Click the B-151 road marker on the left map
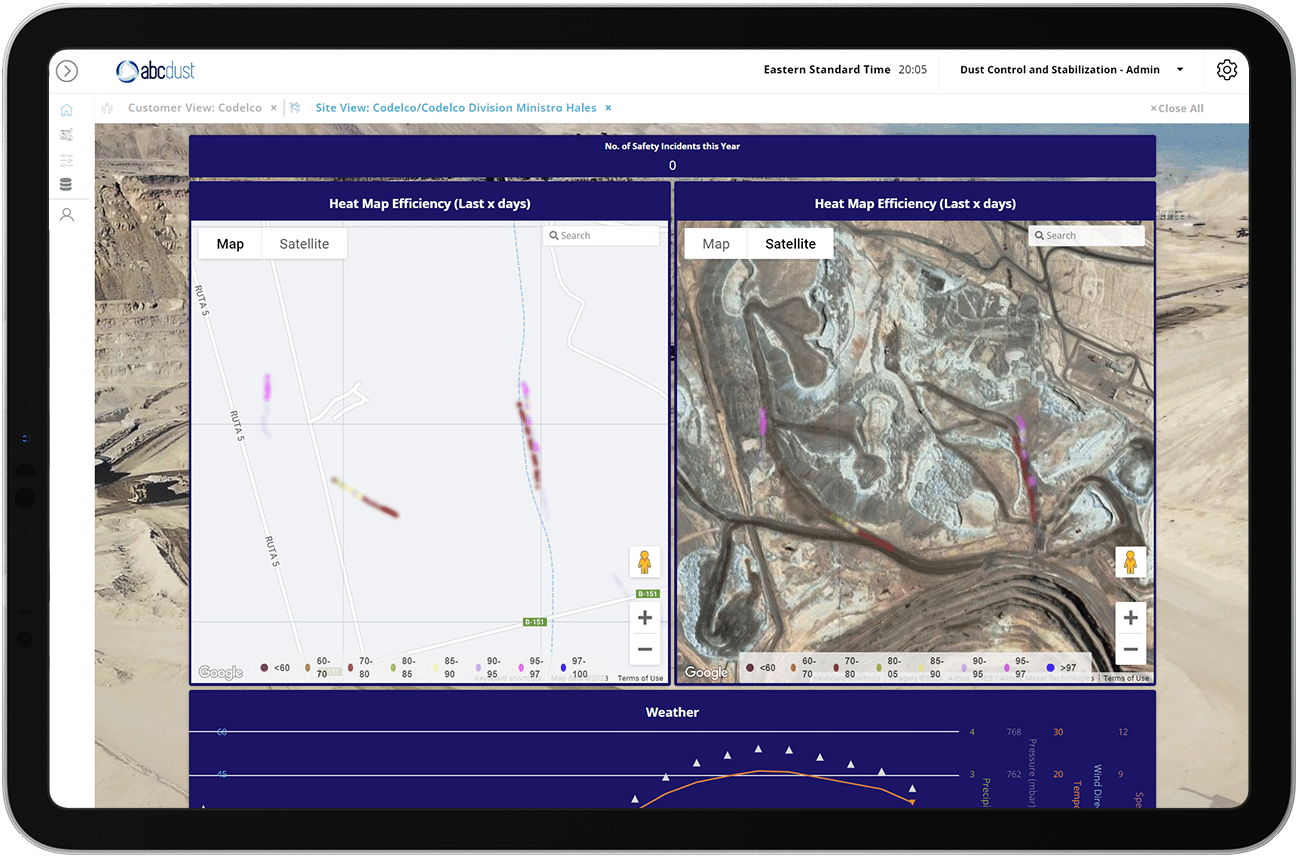The width and height of the screenshot is (1300, 857). click(x=535, y=622)
